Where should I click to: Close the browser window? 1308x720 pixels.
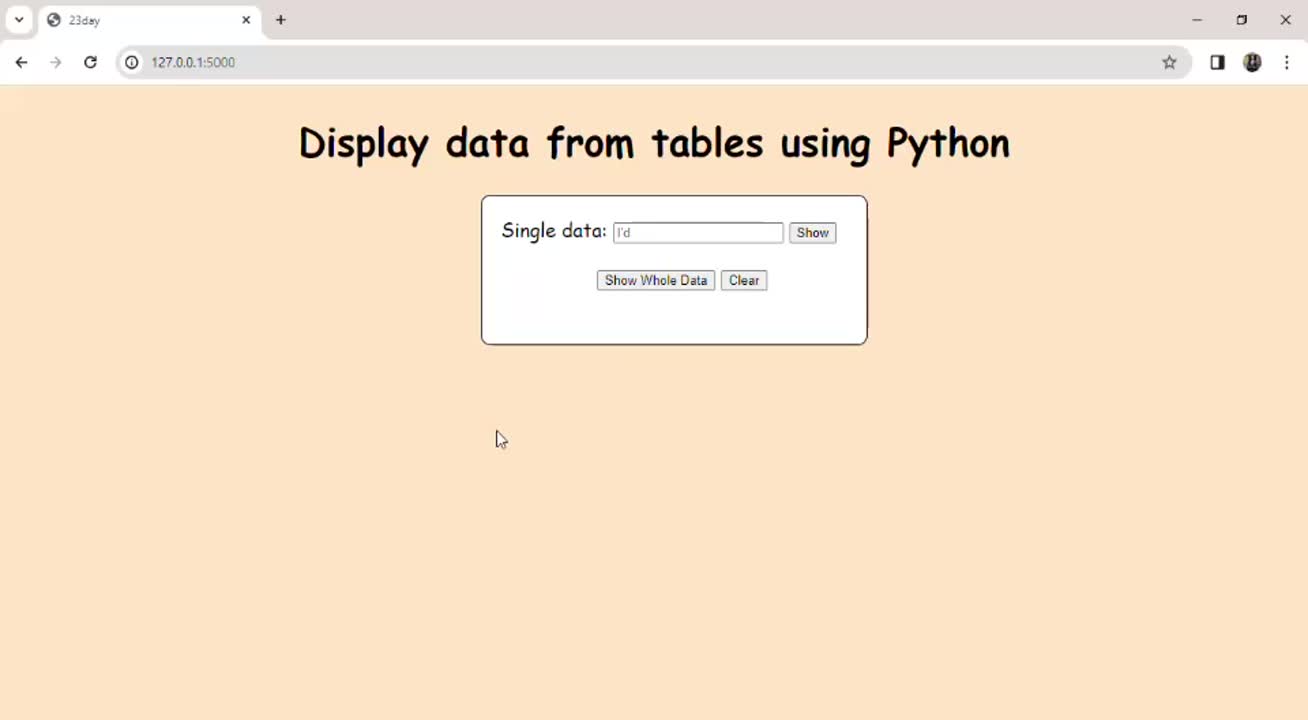tap(1286, 20)
